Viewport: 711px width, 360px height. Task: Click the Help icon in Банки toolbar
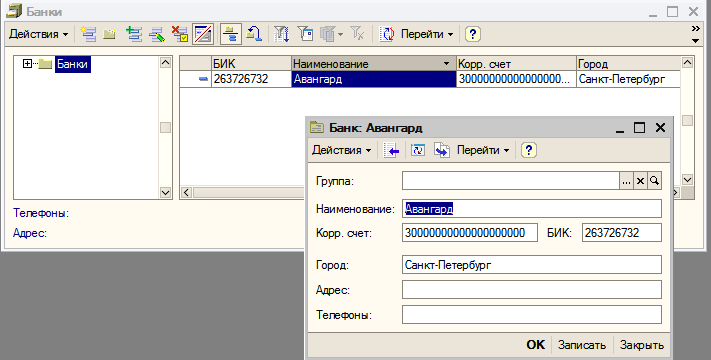[472, 34]
